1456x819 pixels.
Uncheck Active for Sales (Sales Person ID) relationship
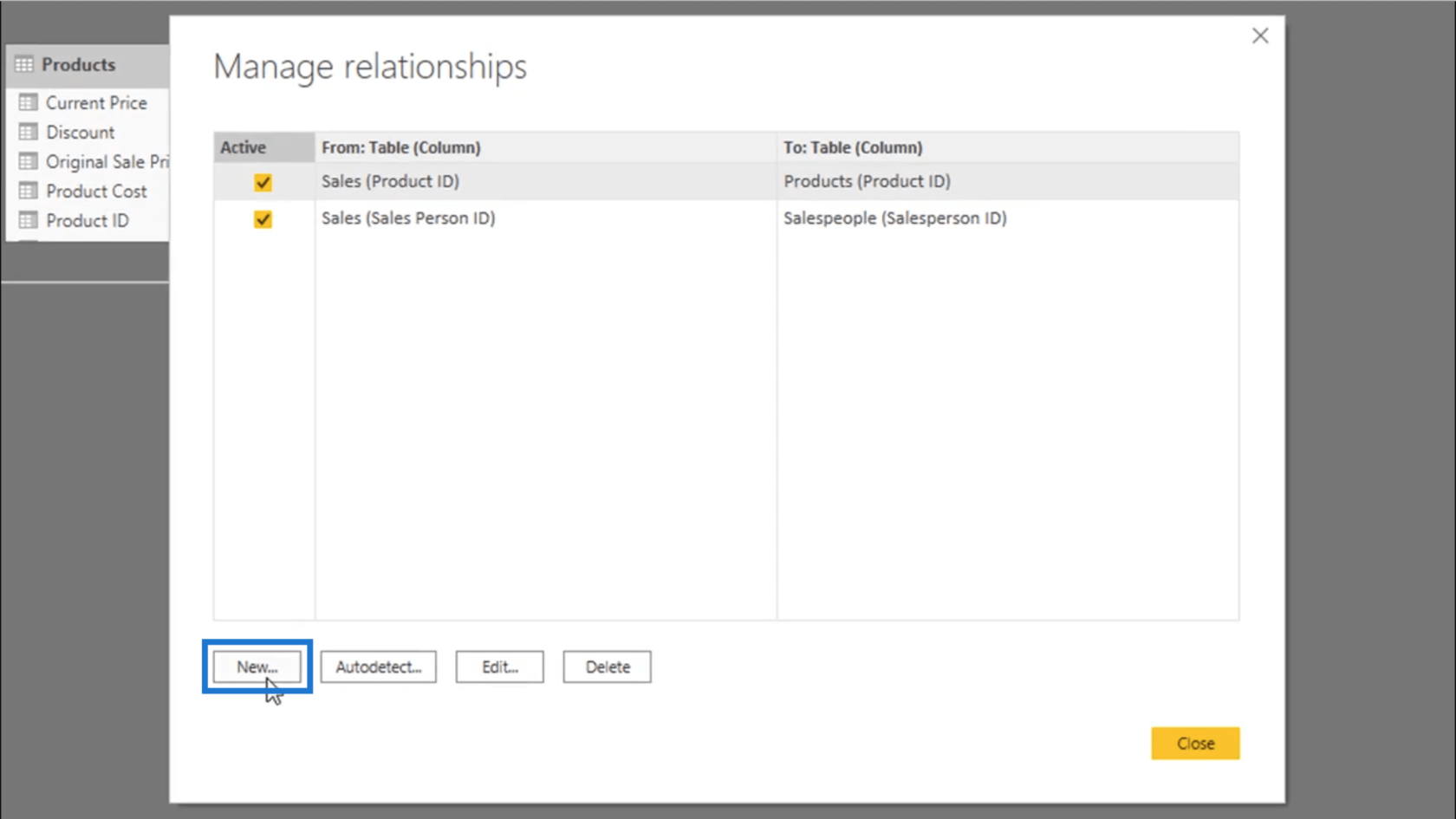click(263, 219)
